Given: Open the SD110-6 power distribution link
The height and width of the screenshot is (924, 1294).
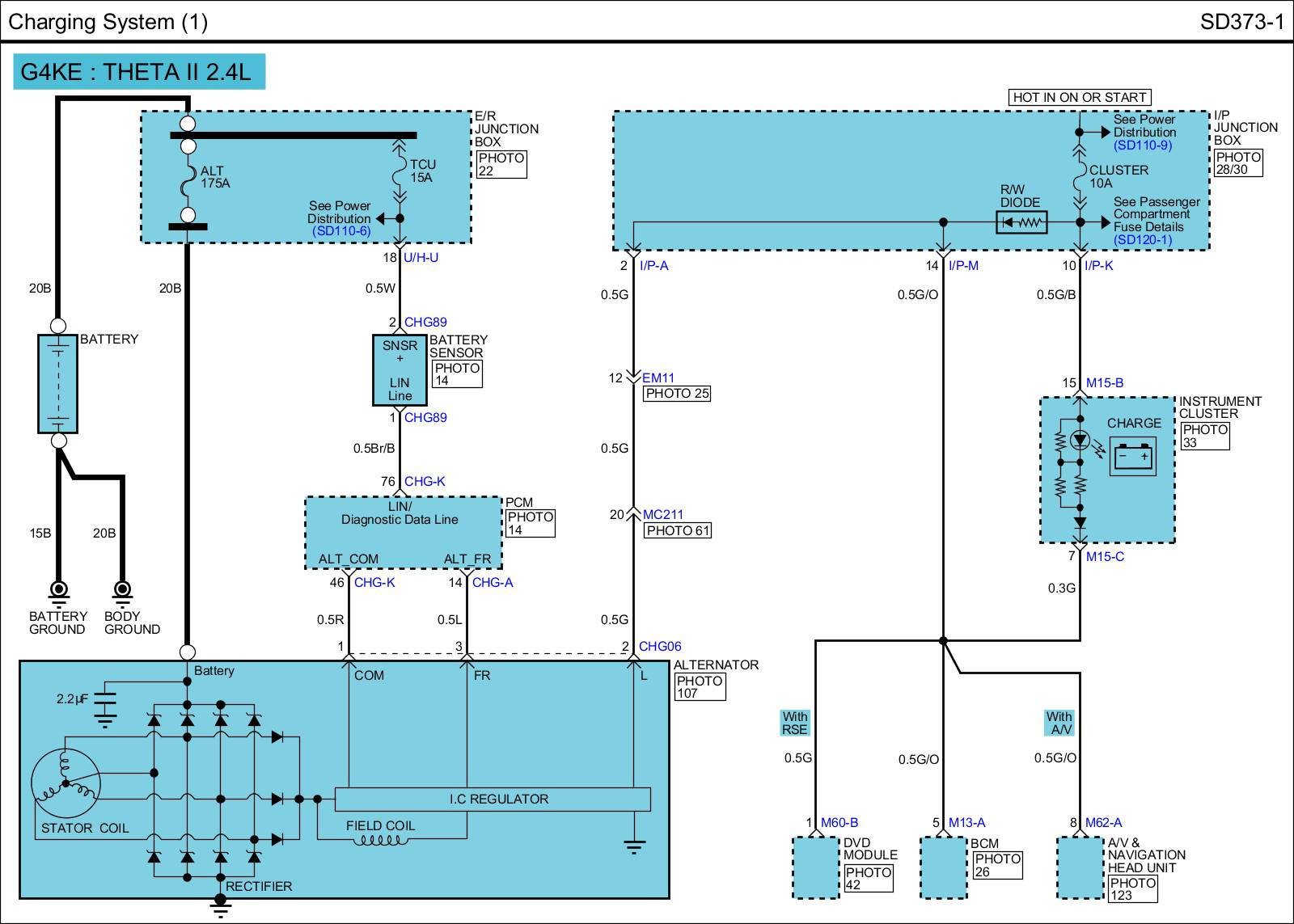Looking at the screenshot, I should point(341,231).
